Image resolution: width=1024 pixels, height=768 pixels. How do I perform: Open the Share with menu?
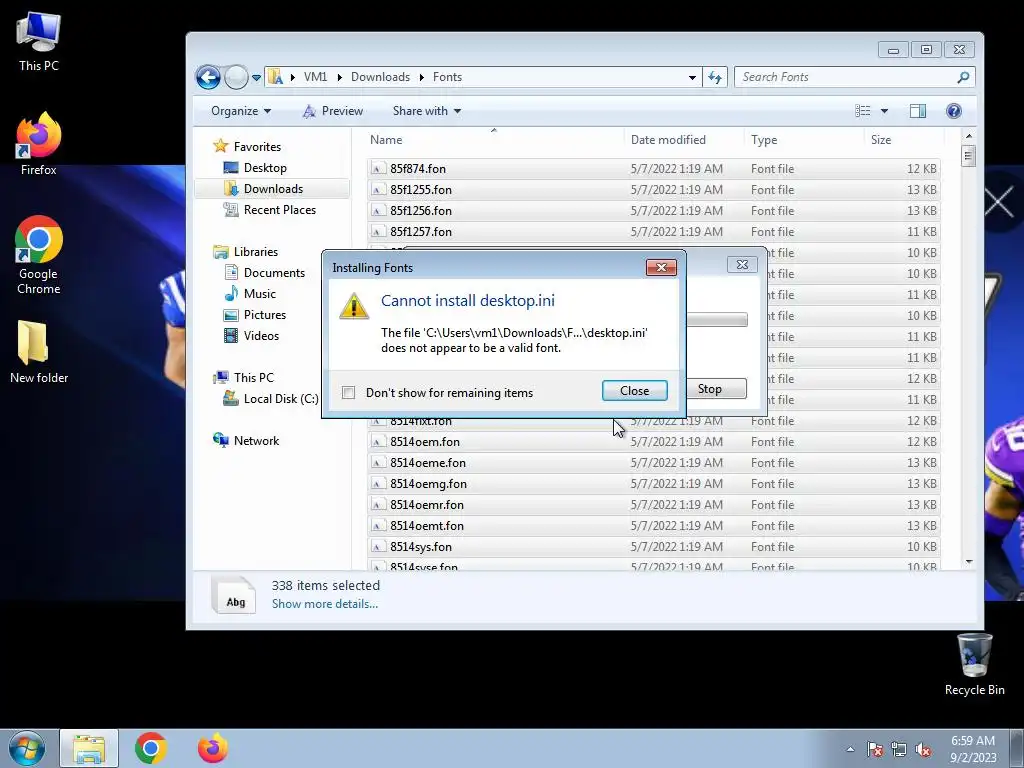(426, 111)
